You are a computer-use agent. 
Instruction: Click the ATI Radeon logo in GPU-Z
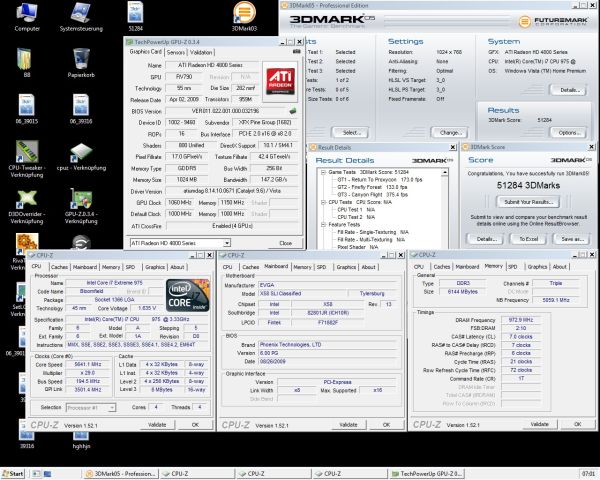(x=280, y=81)
